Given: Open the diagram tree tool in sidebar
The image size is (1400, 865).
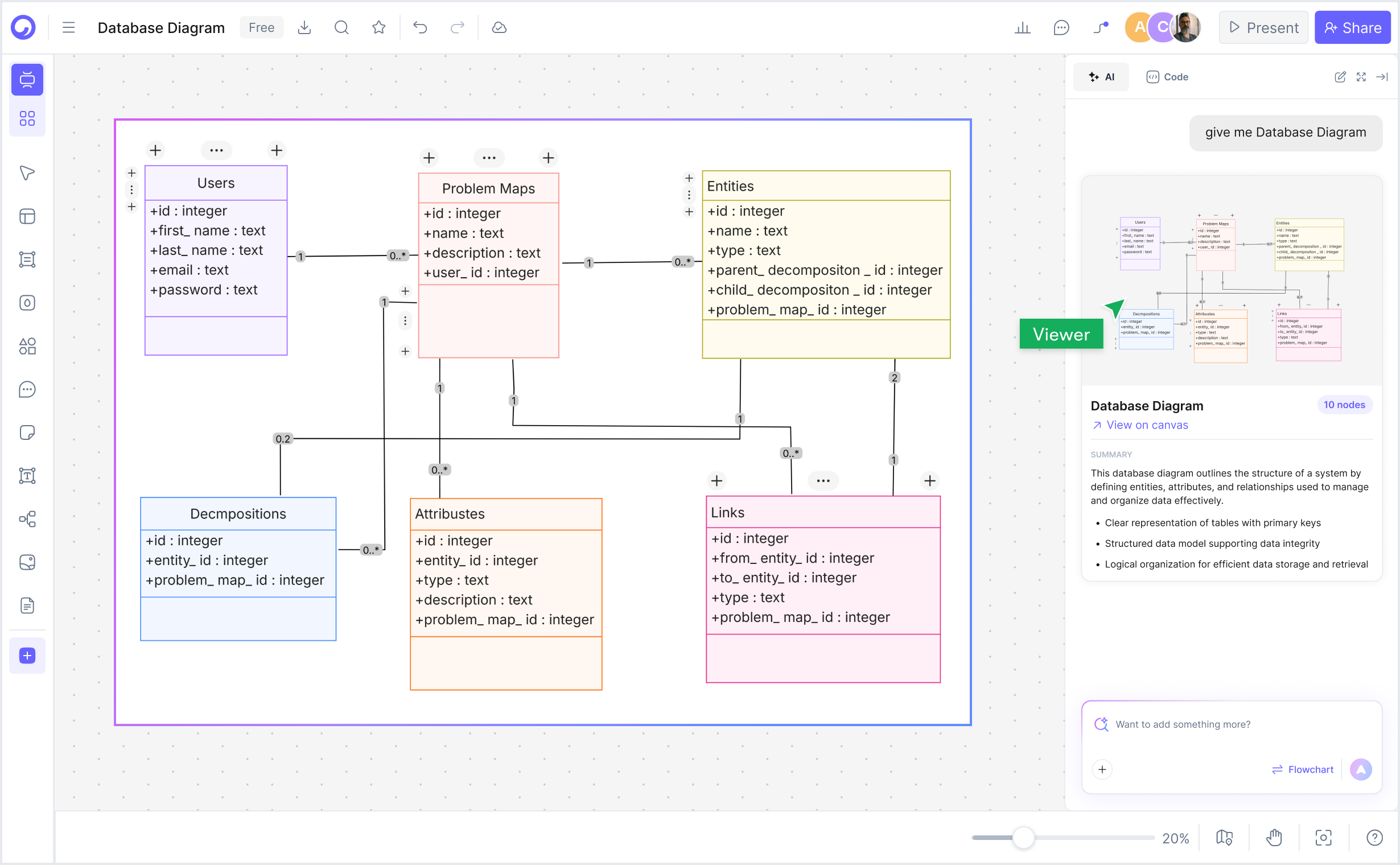Looking at the screenshot, I should click(27, 519).
